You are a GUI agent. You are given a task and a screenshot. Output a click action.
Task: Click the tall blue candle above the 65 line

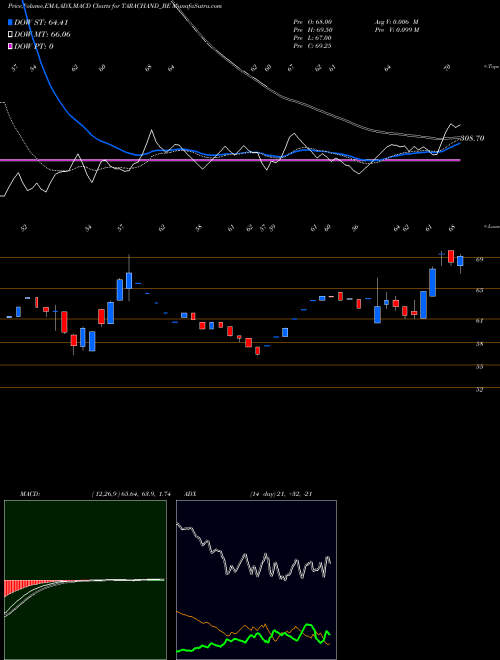tap(432, 282)
